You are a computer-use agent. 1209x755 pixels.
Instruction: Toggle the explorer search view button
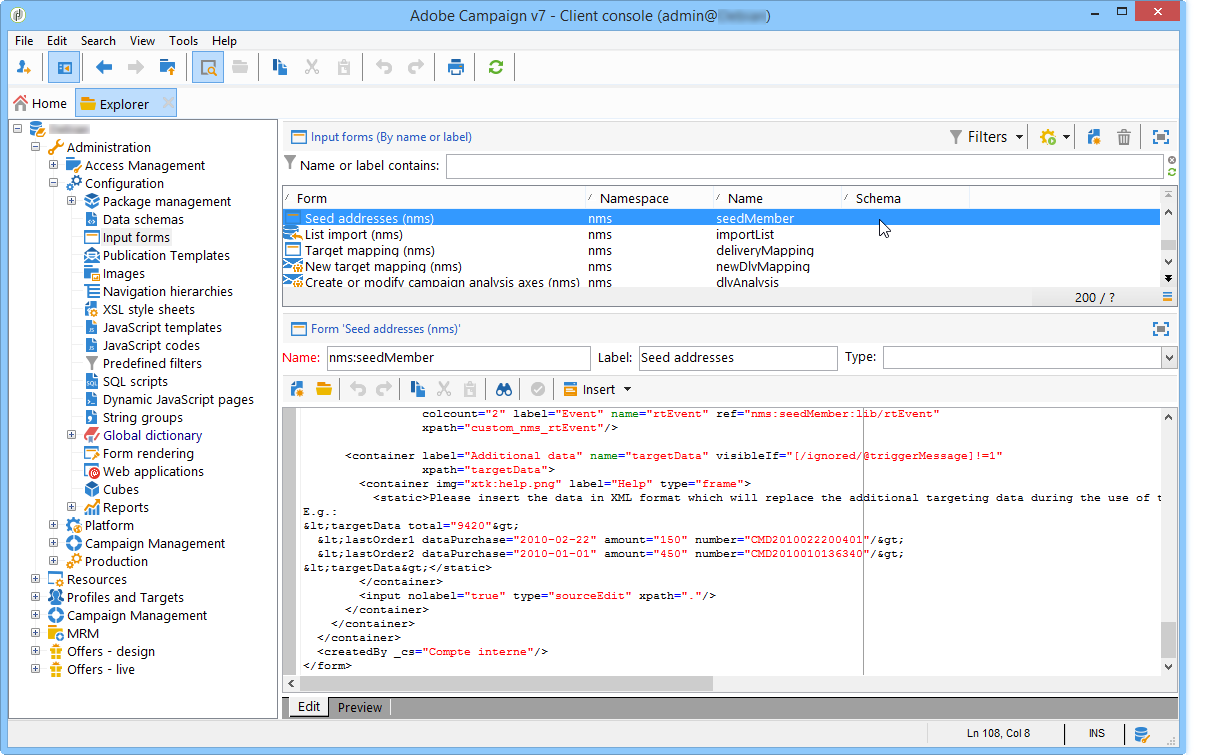[208, 68]
